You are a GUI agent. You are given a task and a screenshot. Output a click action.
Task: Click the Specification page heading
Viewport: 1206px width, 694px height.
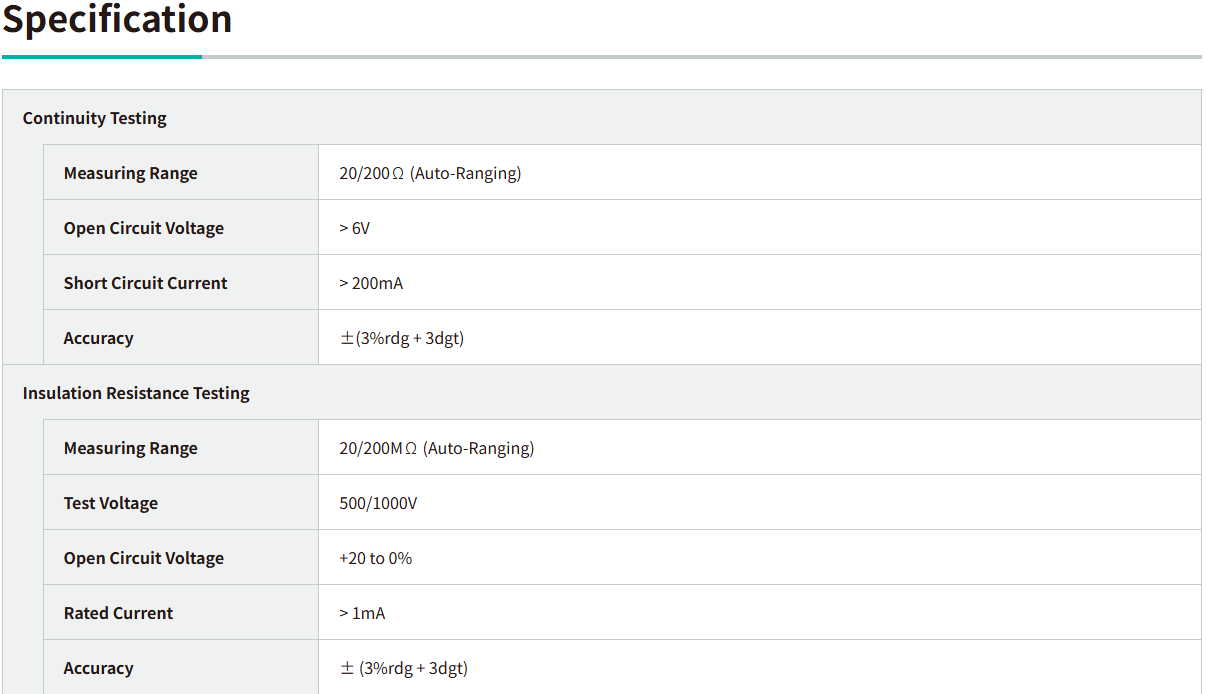pos(117,20)
